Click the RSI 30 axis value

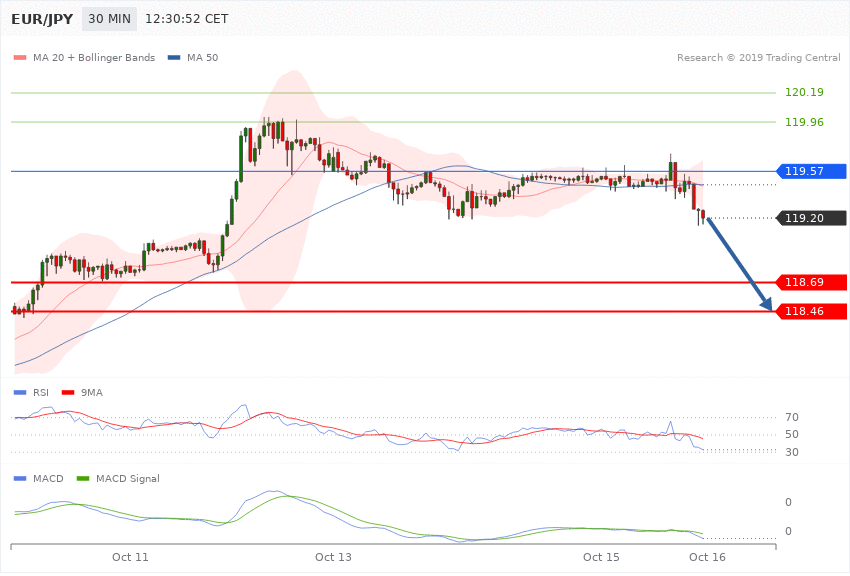click(x=791, y=452)
